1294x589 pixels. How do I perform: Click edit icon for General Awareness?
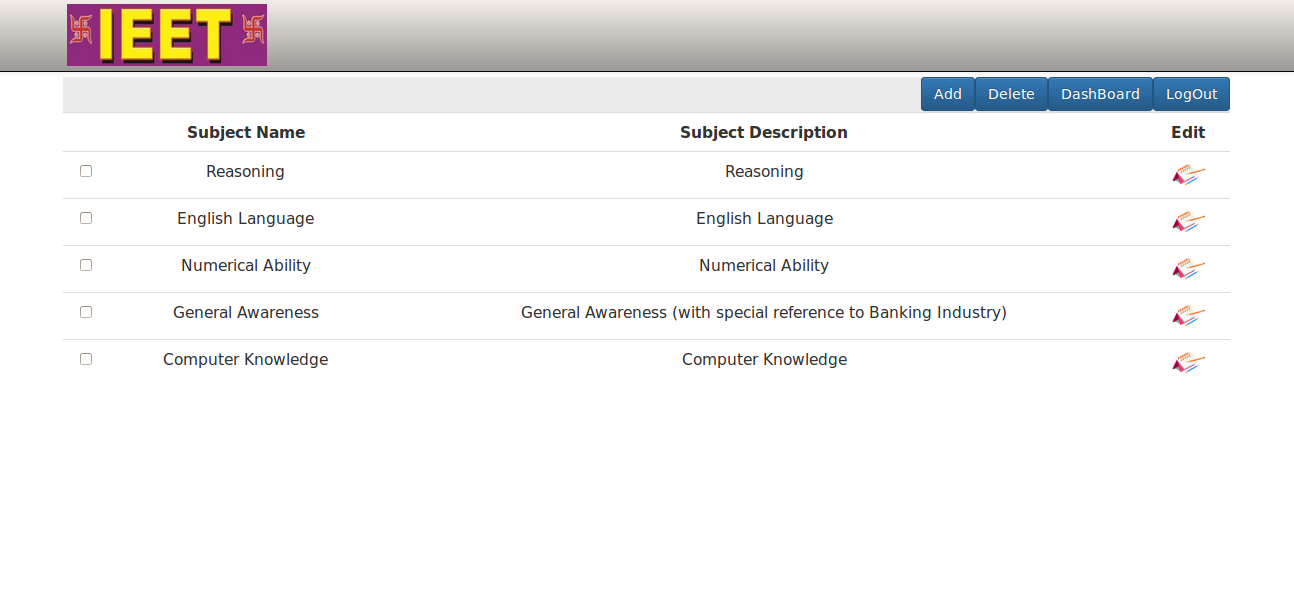1188,316
